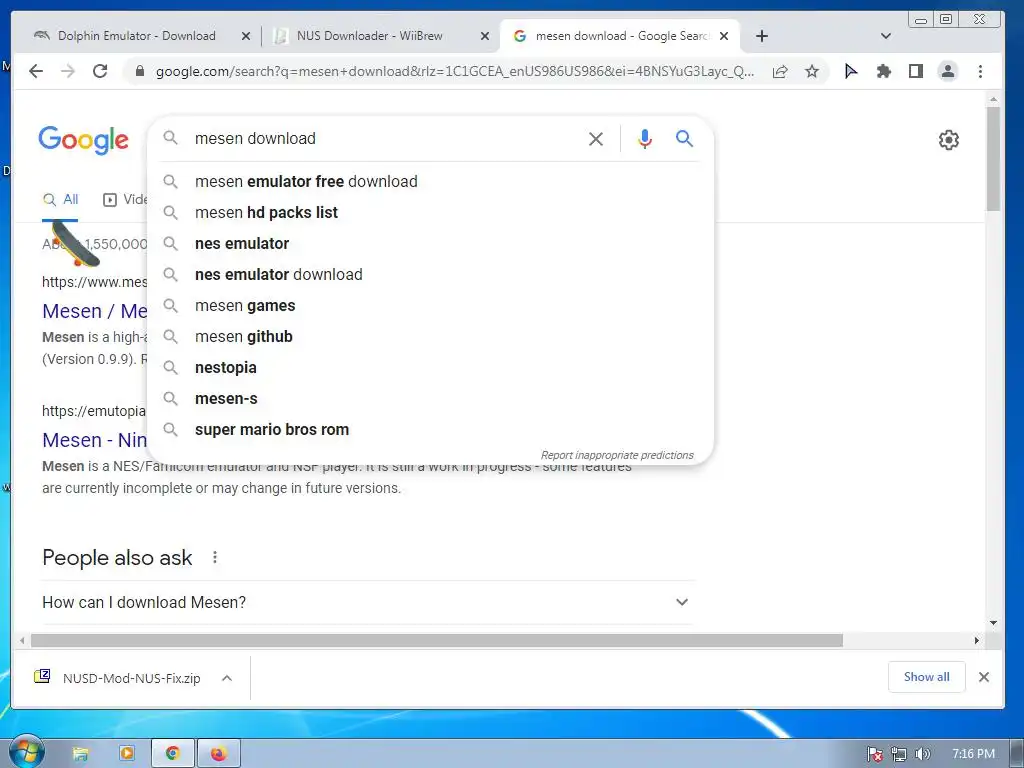Open More options beside People also ask
1024x768 pixels.
coord(215,557)
